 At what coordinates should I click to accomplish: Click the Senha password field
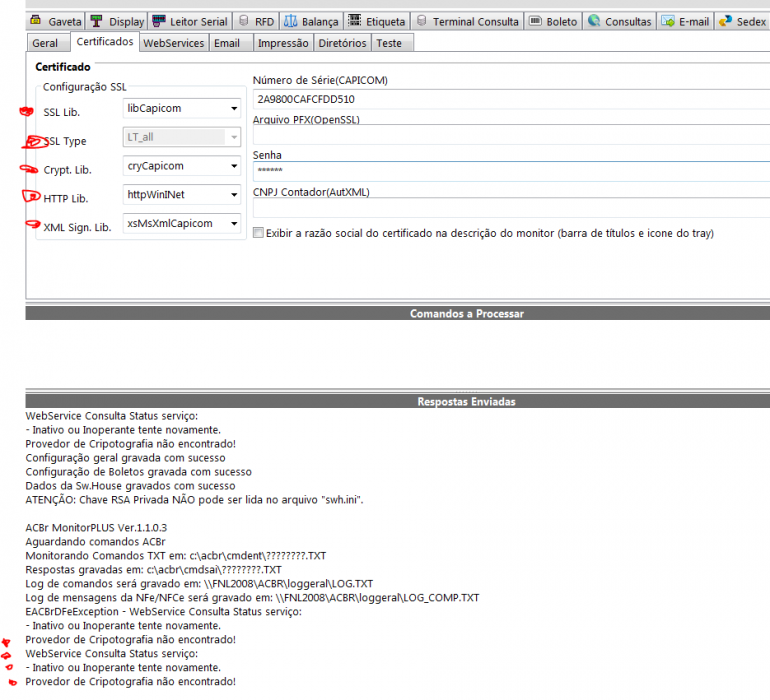pyautogui.click(x=511, y=171)
